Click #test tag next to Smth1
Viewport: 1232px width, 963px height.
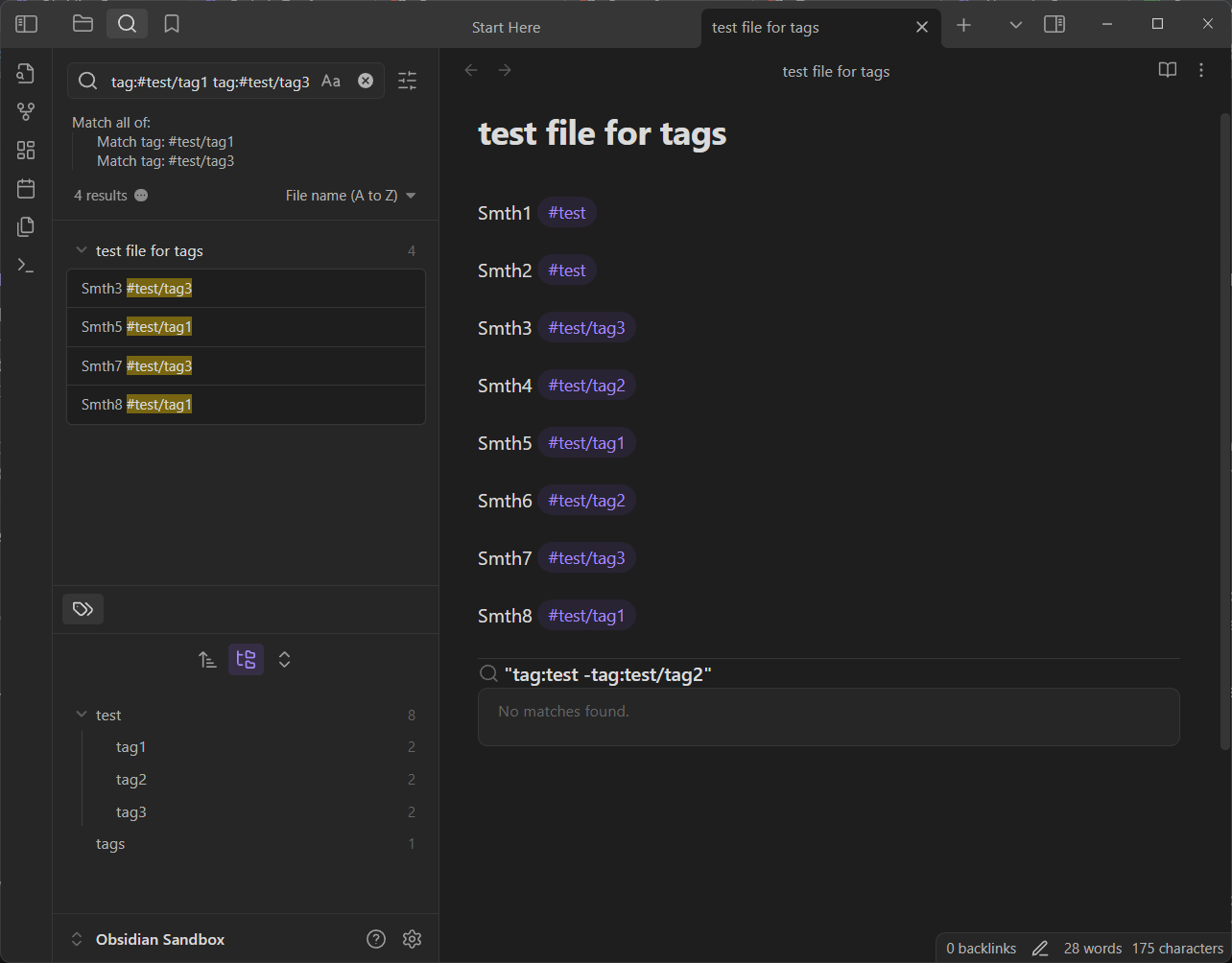pos(567,213)
